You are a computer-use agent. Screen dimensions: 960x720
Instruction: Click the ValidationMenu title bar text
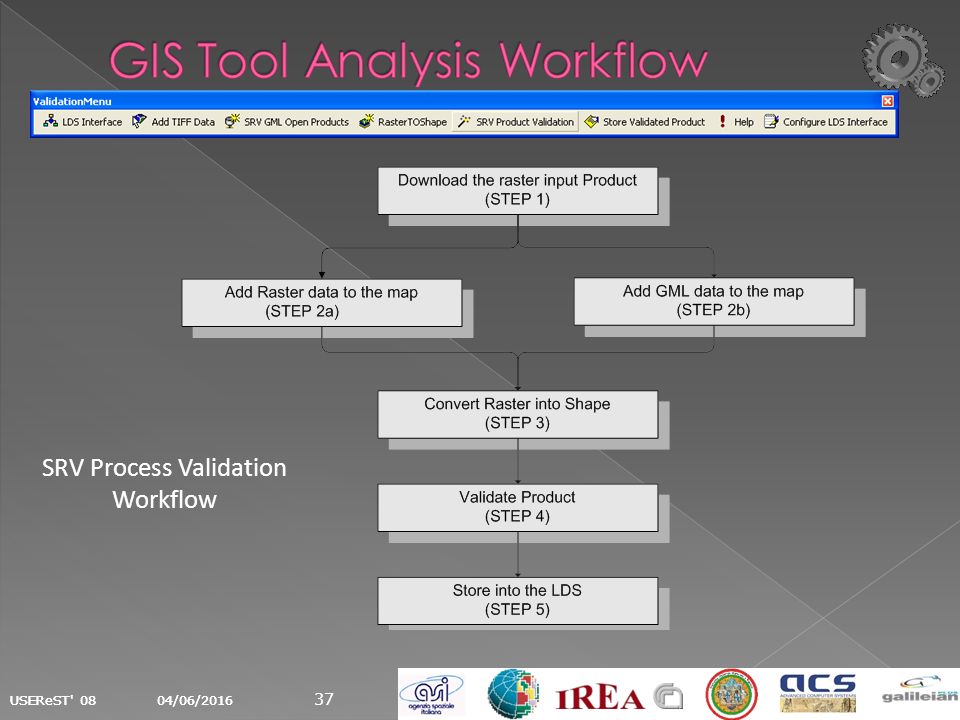[72, 101]
